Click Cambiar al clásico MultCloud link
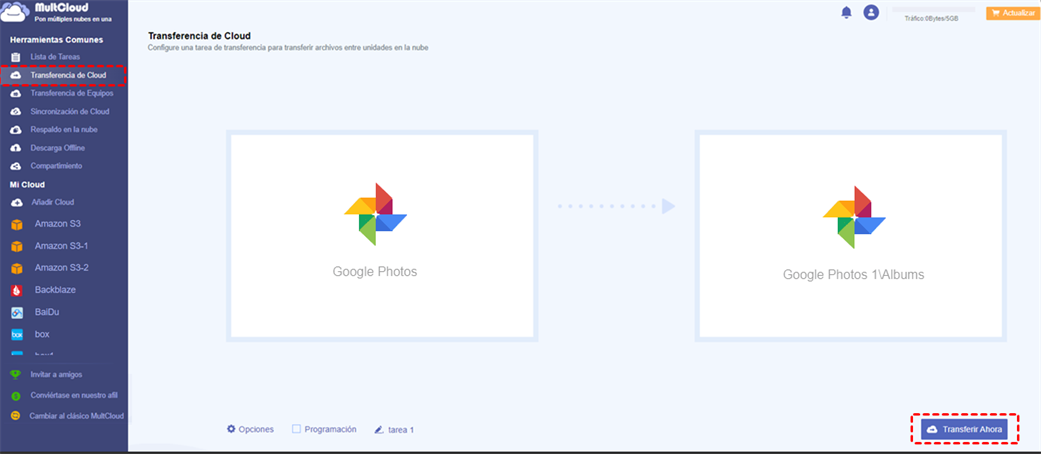The height and width of the screenshot is (454, 1041). pos(76,416)
